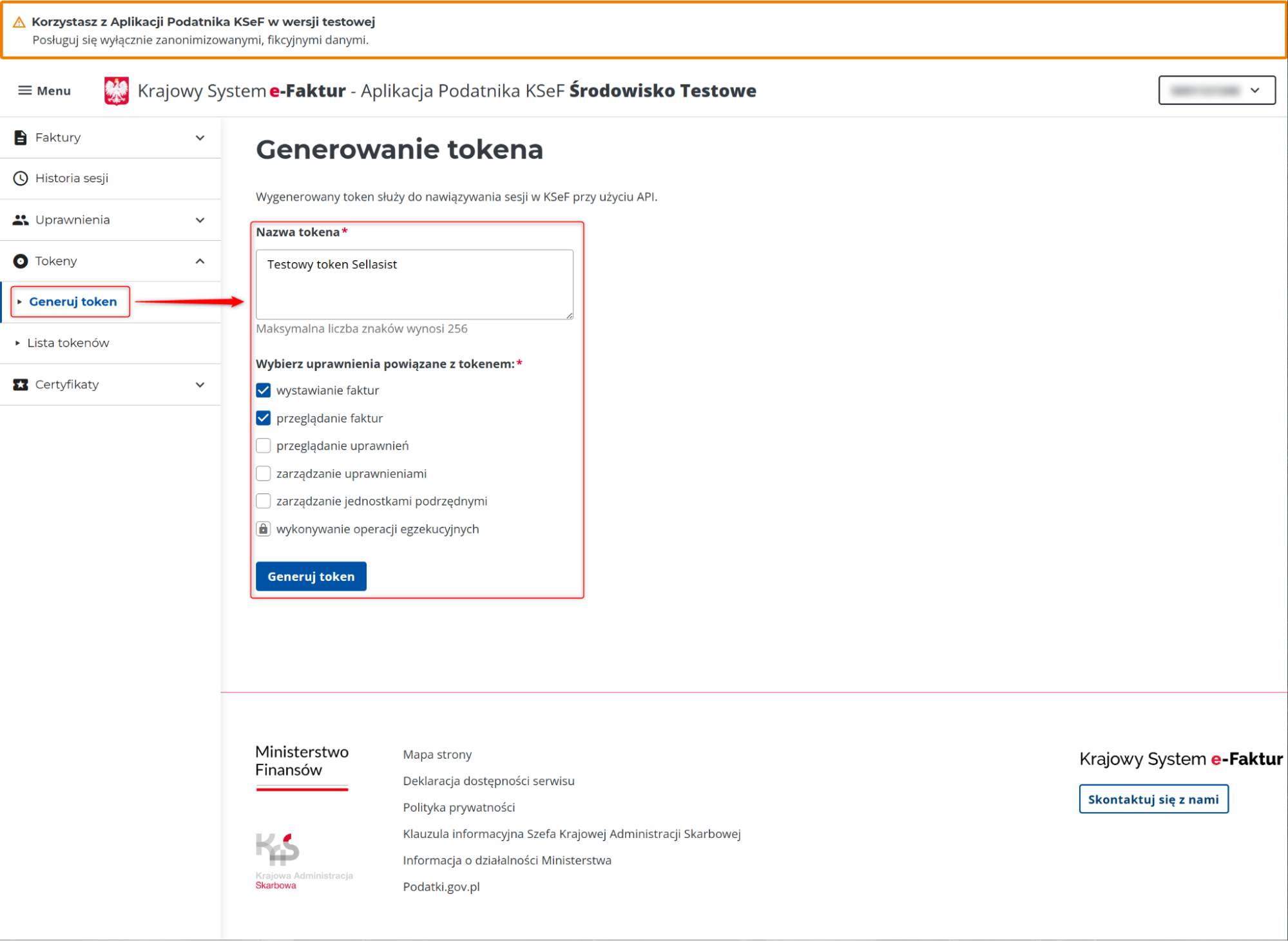Click the Tokeny circle icon

[21, 261]
